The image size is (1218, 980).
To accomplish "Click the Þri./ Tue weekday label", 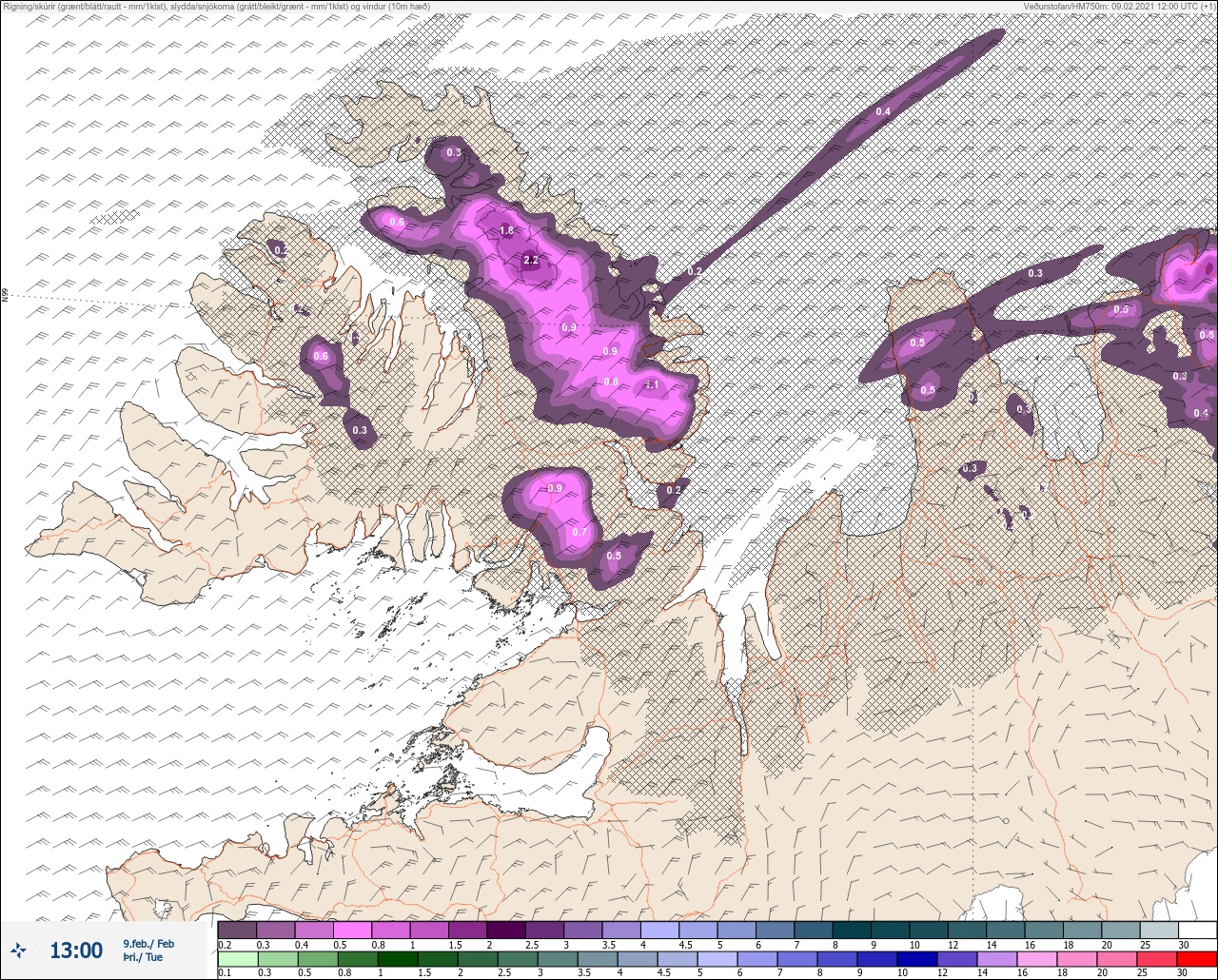I will click(x=143, y=958).
